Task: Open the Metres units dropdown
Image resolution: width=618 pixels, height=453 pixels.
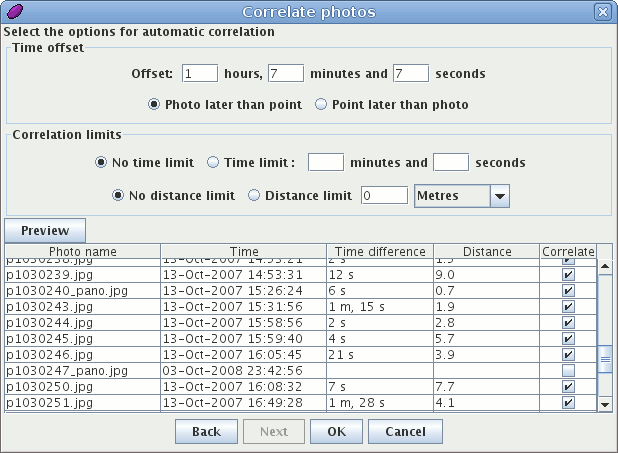Action: click(x=500, y=196)
